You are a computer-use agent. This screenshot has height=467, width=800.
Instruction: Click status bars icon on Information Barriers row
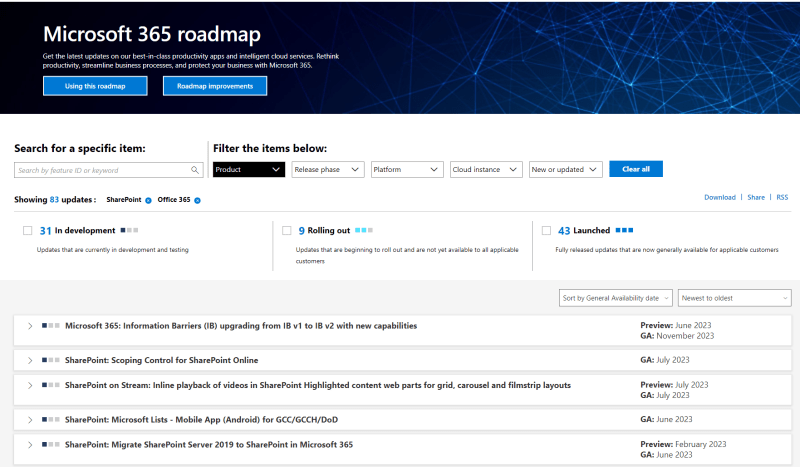point(51,325)
